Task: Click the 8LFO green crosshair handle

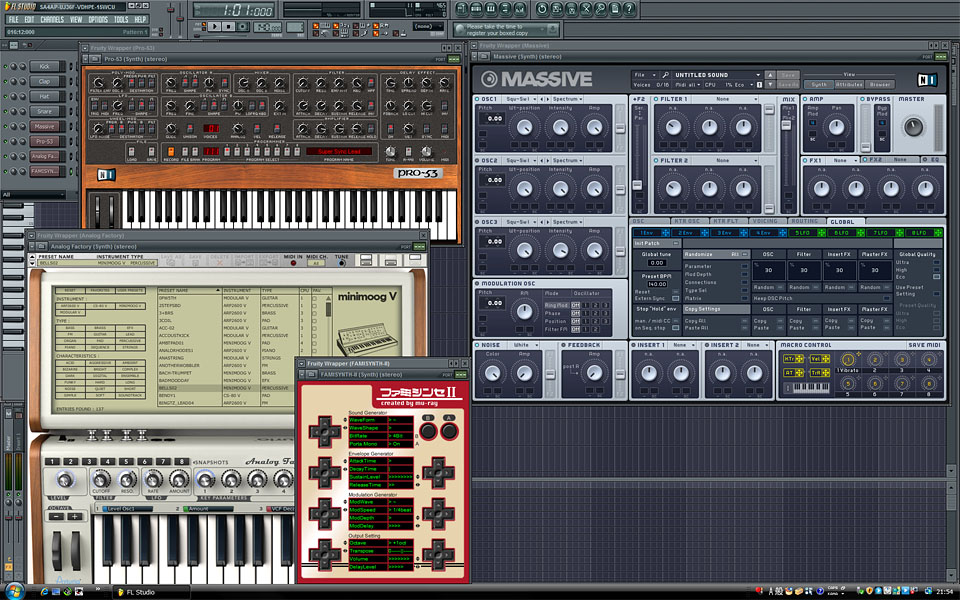Action: (x=938, y=233)
